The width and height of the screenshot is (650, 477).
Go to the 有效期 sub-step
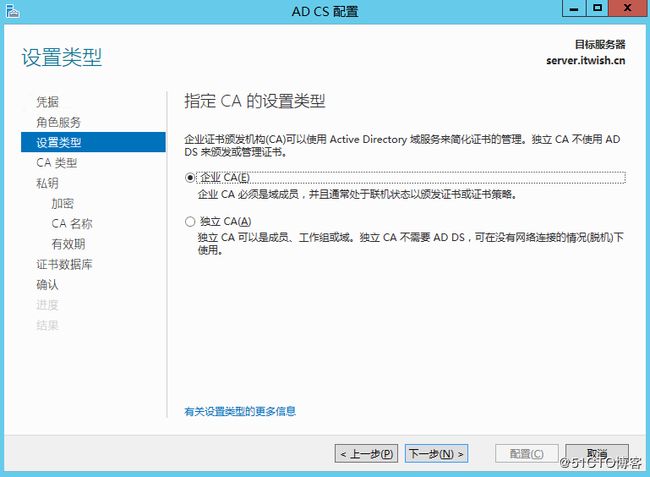68,244
